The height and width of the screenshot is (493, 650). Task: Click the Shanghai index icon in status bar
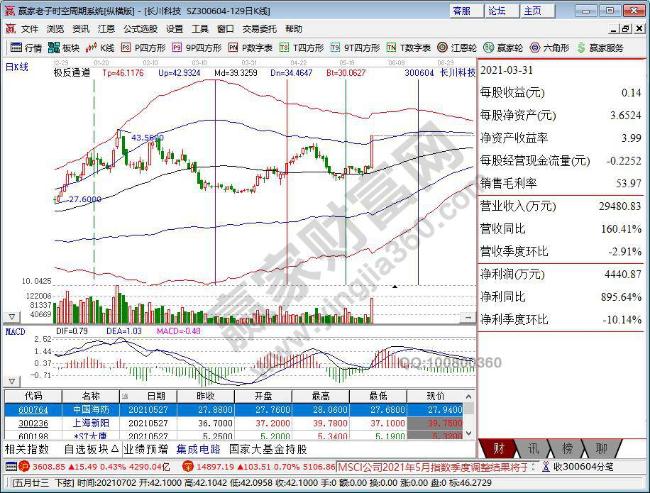click(24, 466)
